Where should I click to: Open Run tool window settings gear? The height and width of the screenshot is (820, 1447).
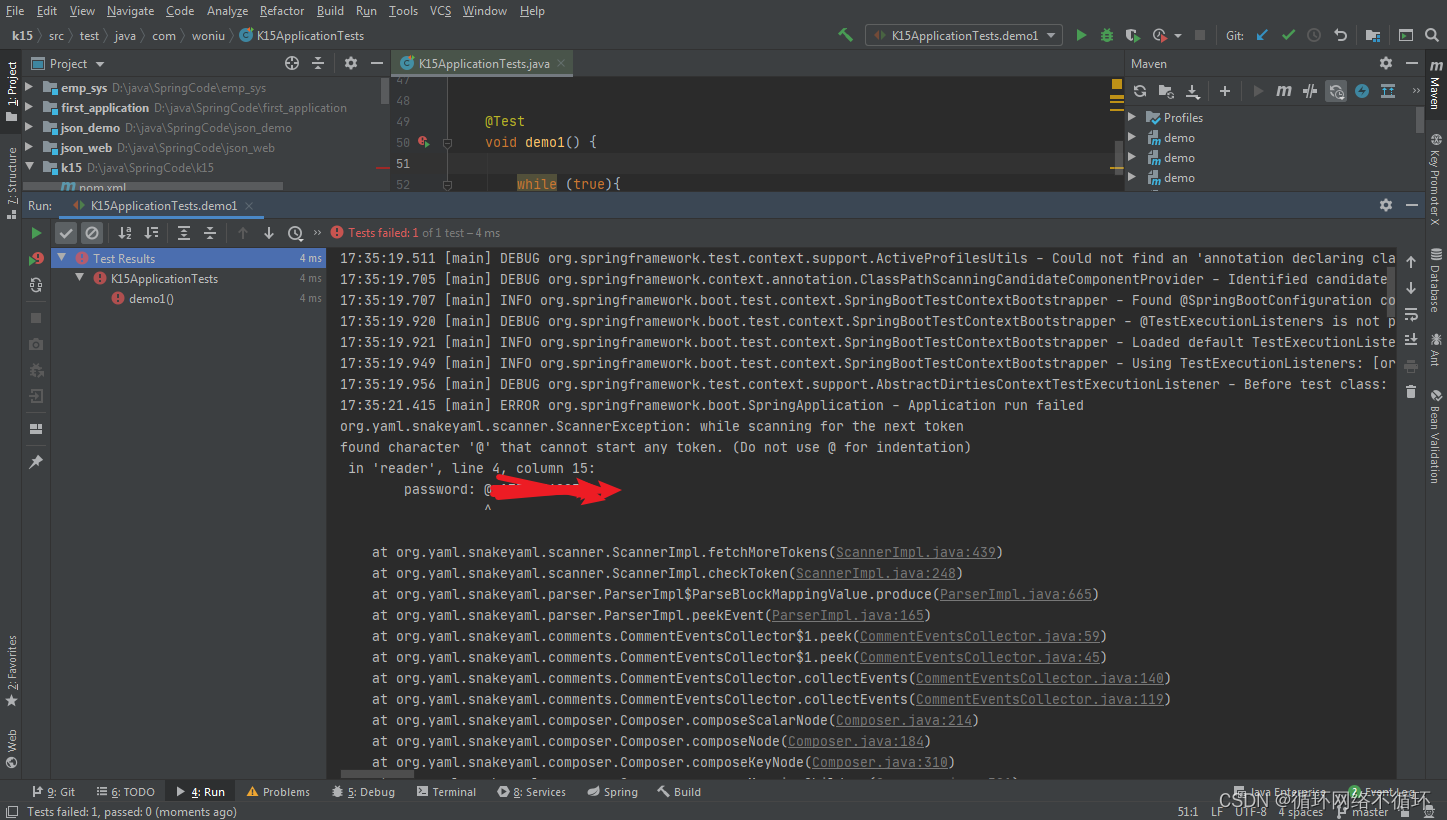[x=1386, y=205]
